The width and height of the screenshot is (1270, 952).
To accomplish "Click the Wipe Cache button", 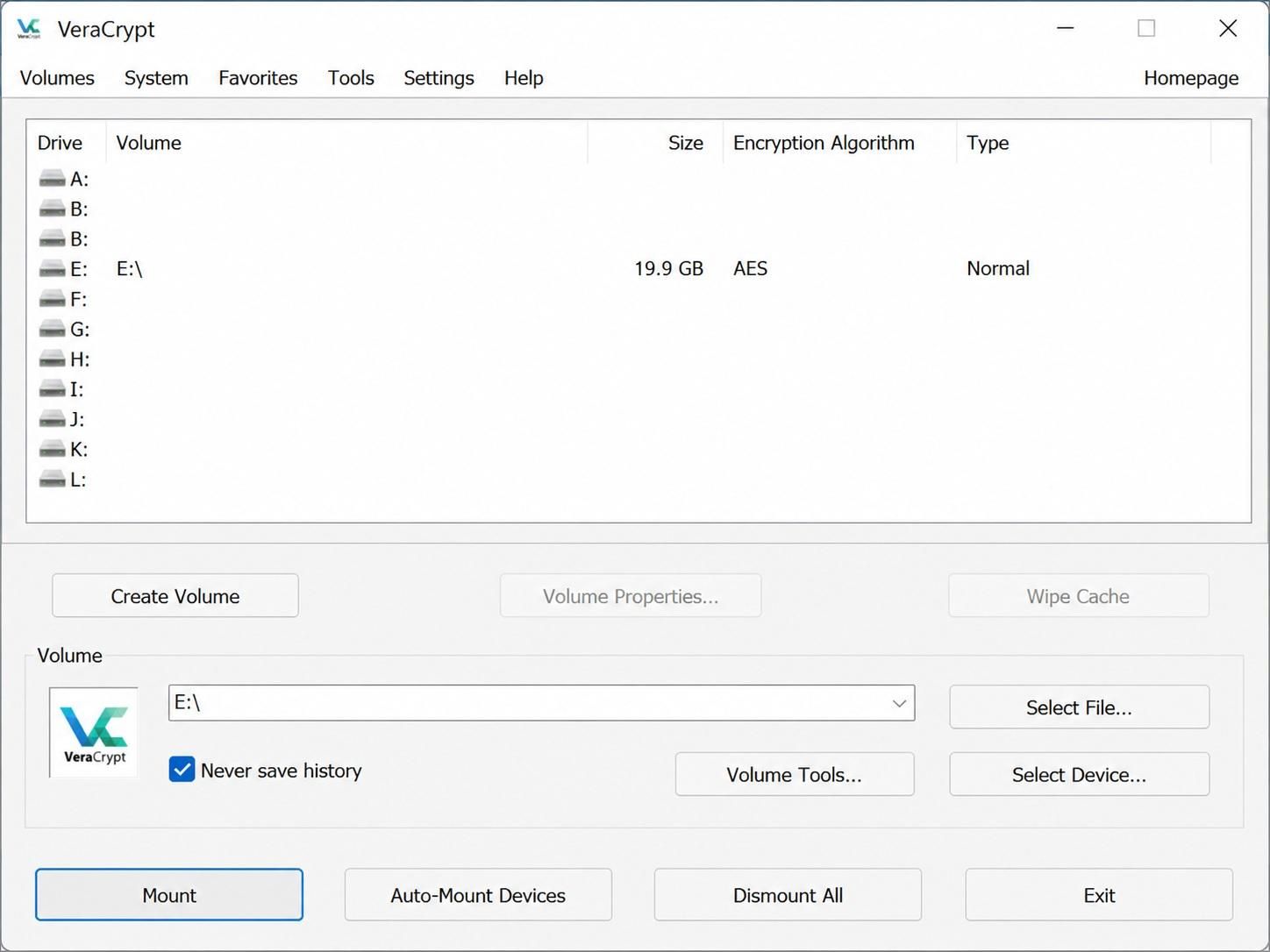I will coord(1078,596).
